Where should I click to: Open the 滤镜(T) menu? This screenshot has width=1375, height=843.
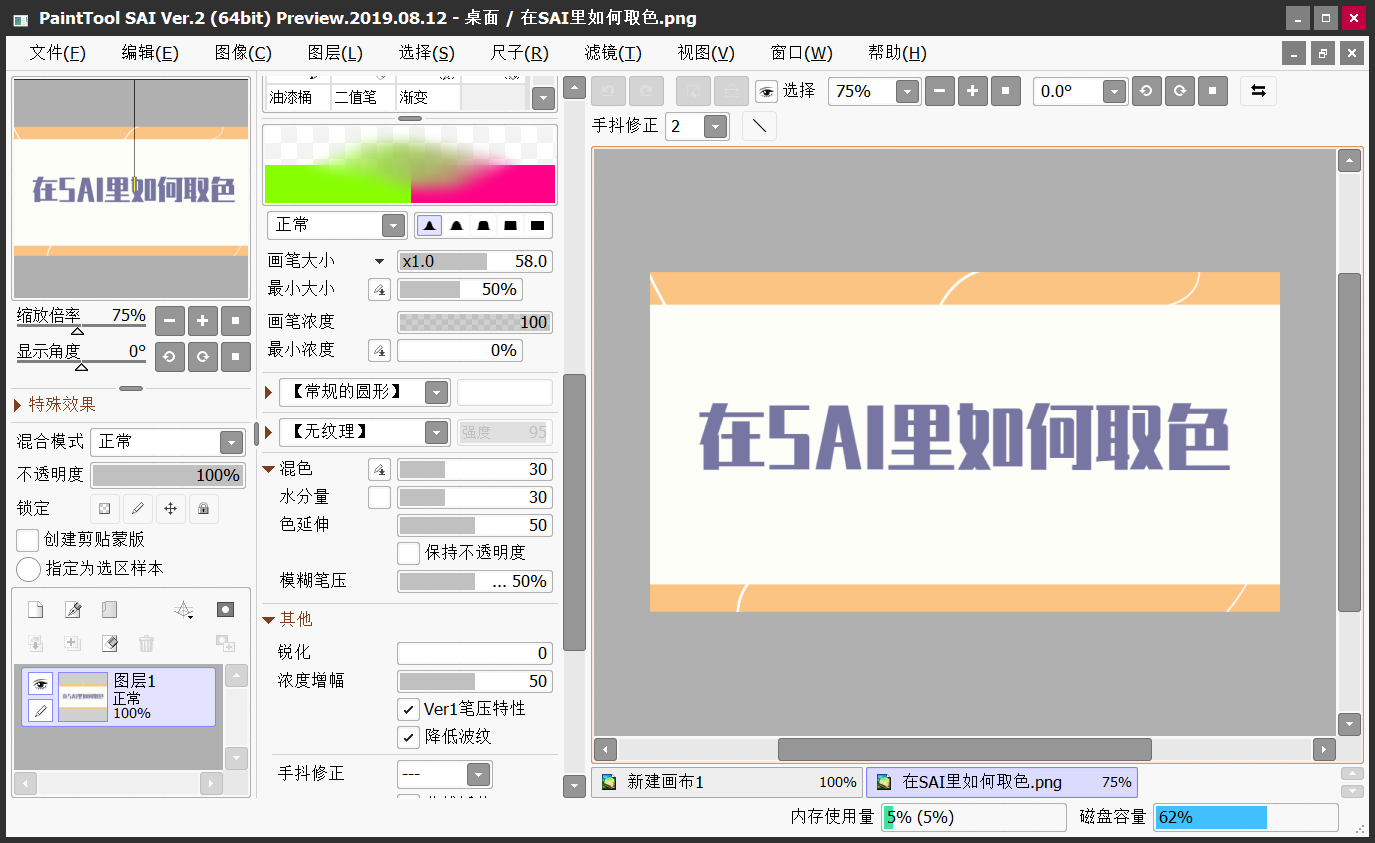coord(613,53)
